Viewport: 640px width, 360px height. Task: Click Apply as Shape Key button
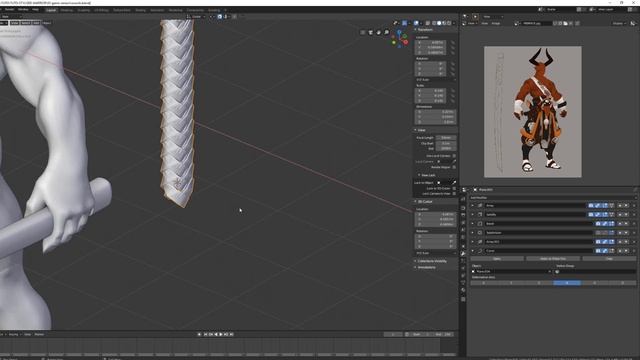click(553, 259)
